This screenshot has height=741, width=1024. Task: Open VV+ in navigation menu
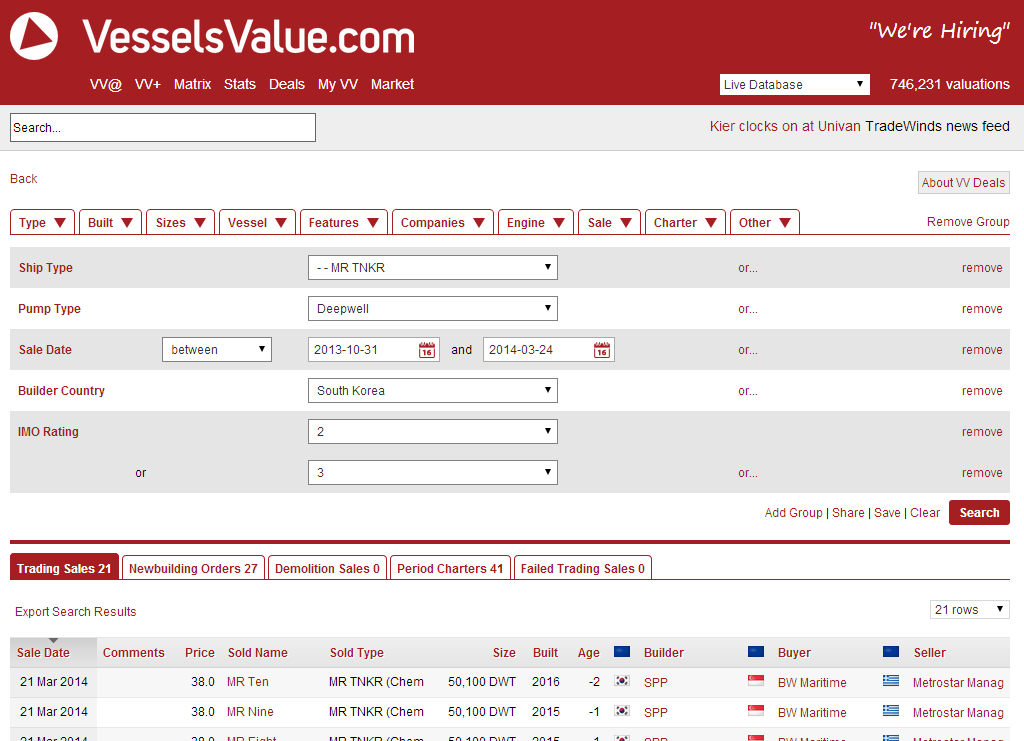click(x=148, y=84)
